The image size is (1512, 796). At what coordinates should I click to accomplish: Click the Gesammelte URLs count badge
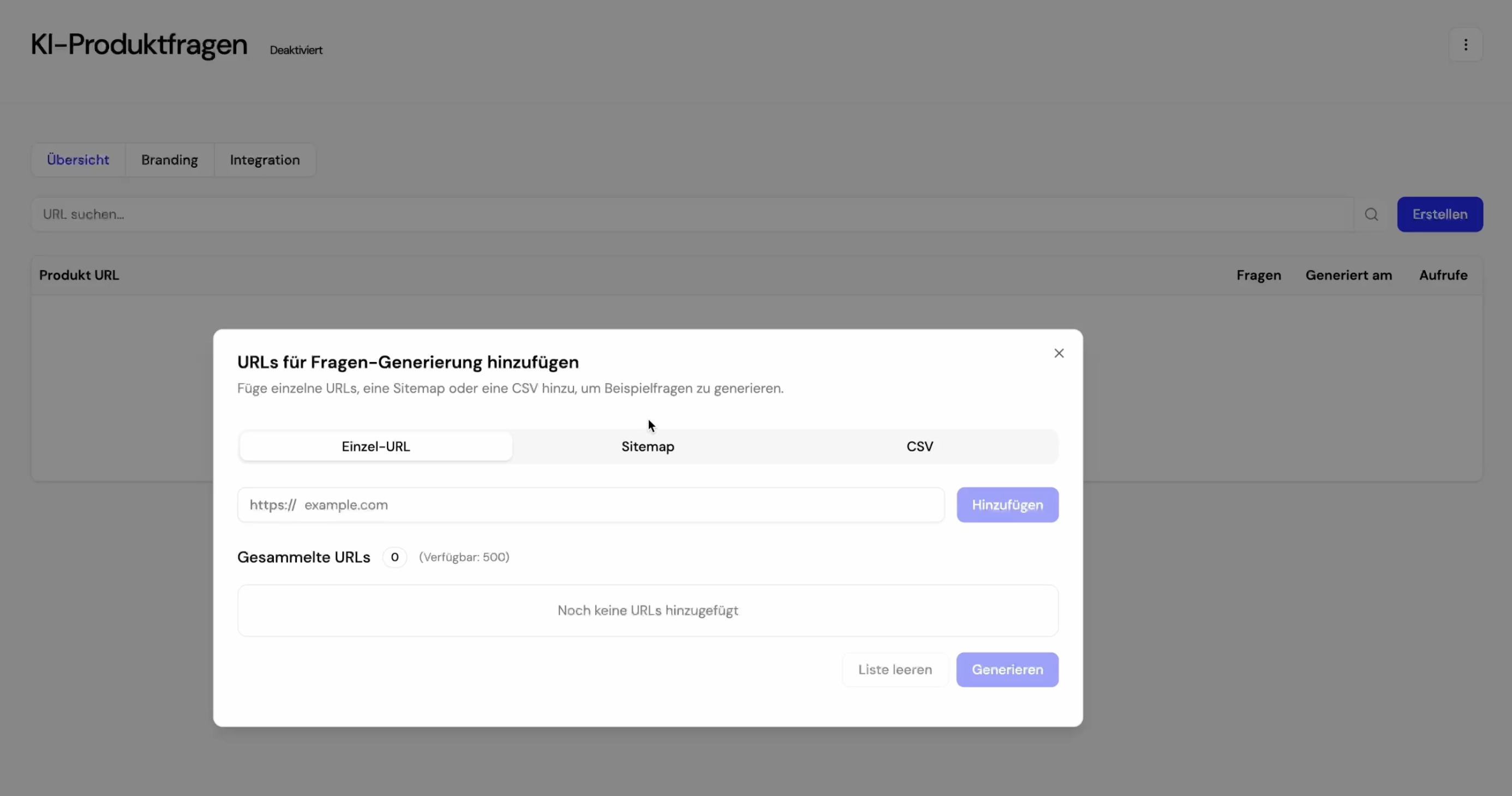pos(395,557)
